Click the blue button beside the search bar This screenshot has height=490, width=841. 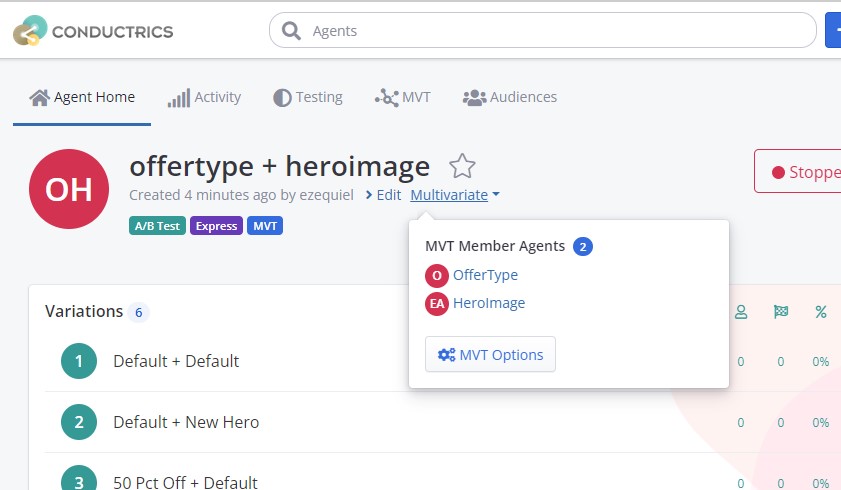tap(833, 31)
